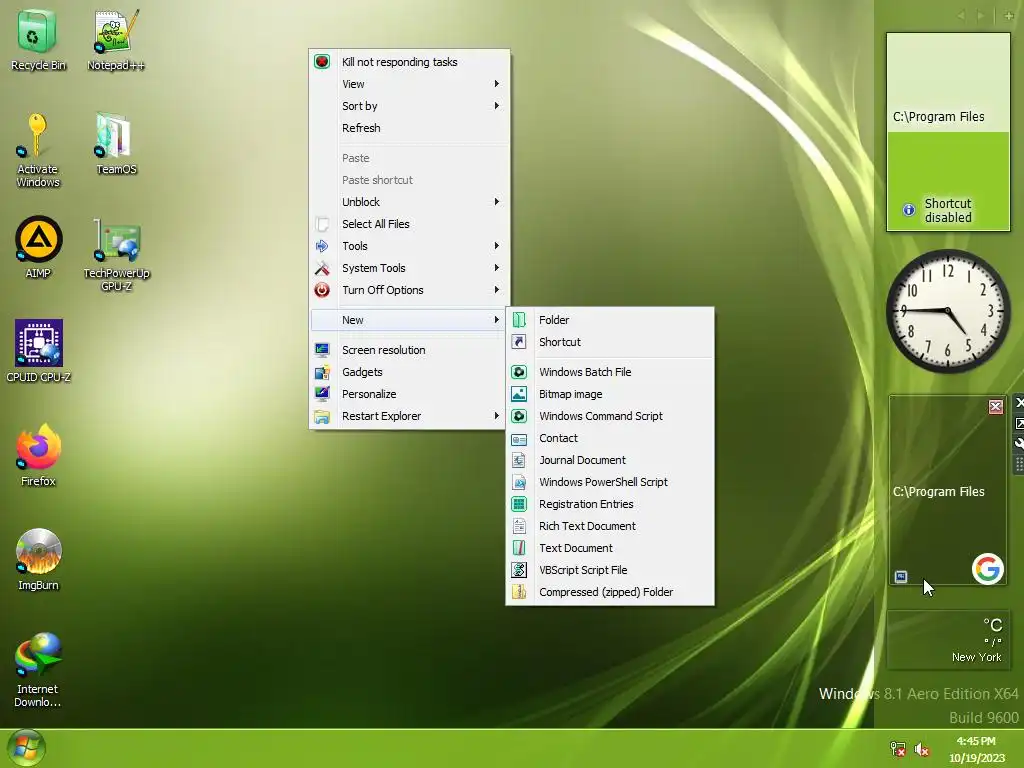The image size is (1024, 768).
Task: Click the VBScript Script File icon
Action: pyautogui.click(x=519, y=570)
